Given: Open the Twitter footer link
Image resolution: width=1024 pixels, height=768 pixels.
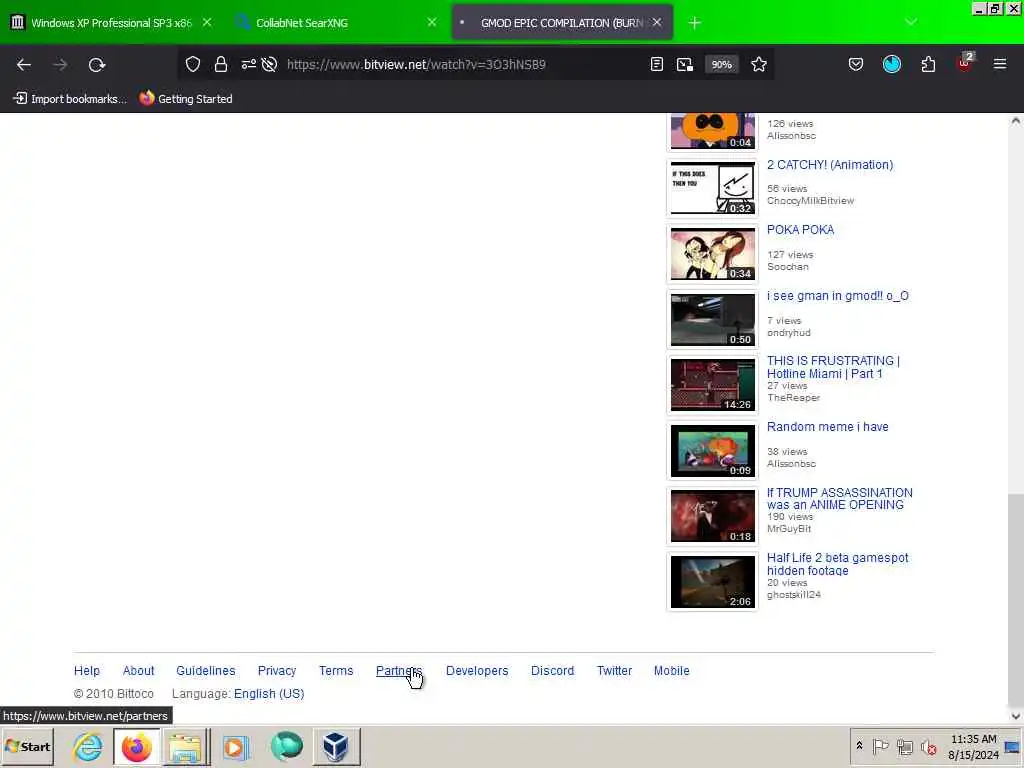Looking at the screenshot, I should point(615,671).
